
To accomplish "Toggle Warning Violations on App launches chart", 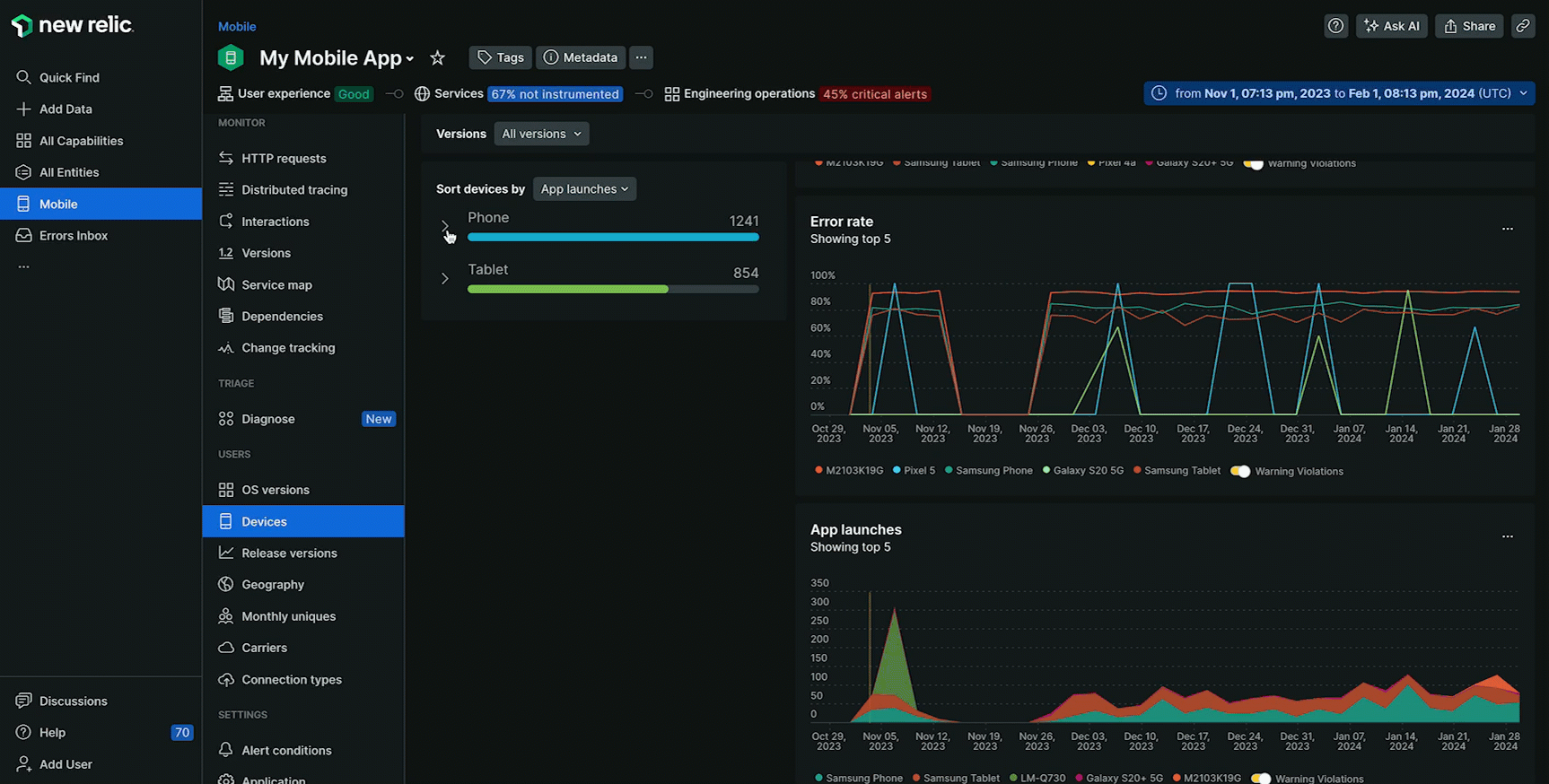I will (1260, 778).
